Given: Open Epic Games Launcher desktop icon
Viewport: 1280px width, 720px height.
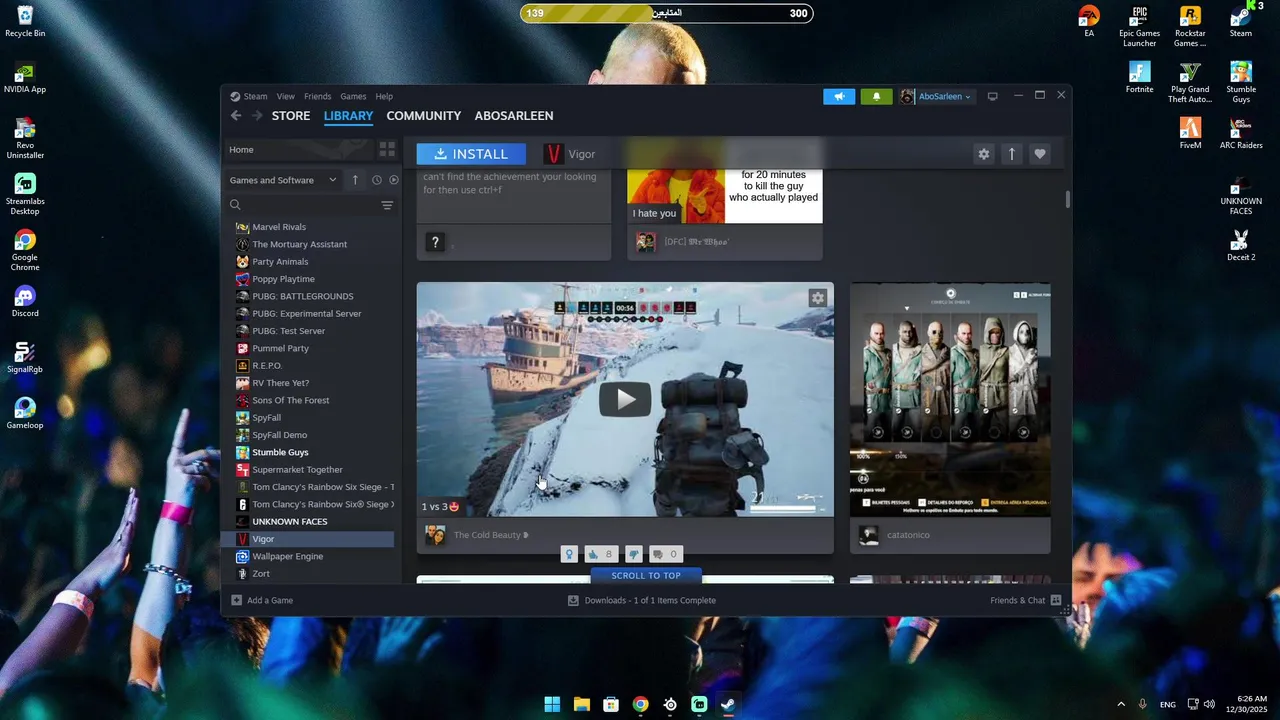Looking at the screenshot, I should pos(1139,27).
